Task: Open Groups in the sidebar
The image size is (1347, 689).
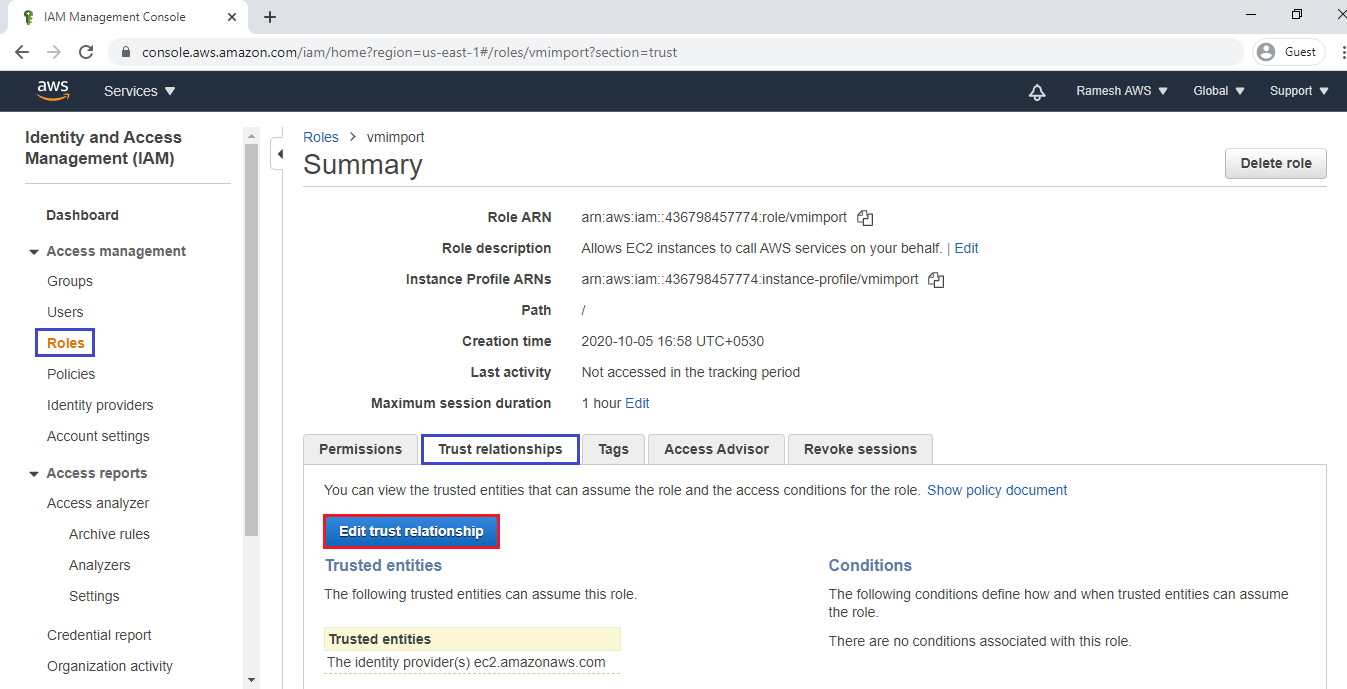Action: pyautogui.click(x=70, y=281)
